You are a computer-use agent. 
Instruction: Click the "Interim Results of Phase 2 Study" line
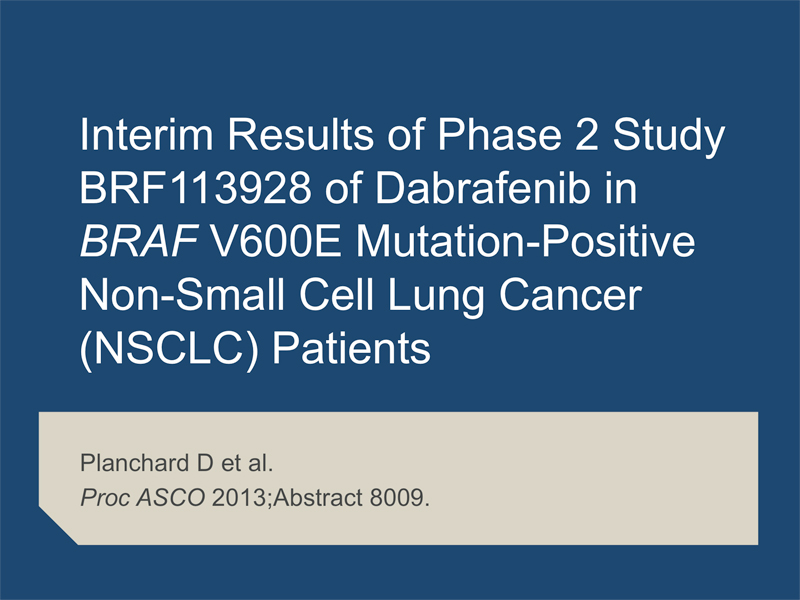click(x=402, y=135)
